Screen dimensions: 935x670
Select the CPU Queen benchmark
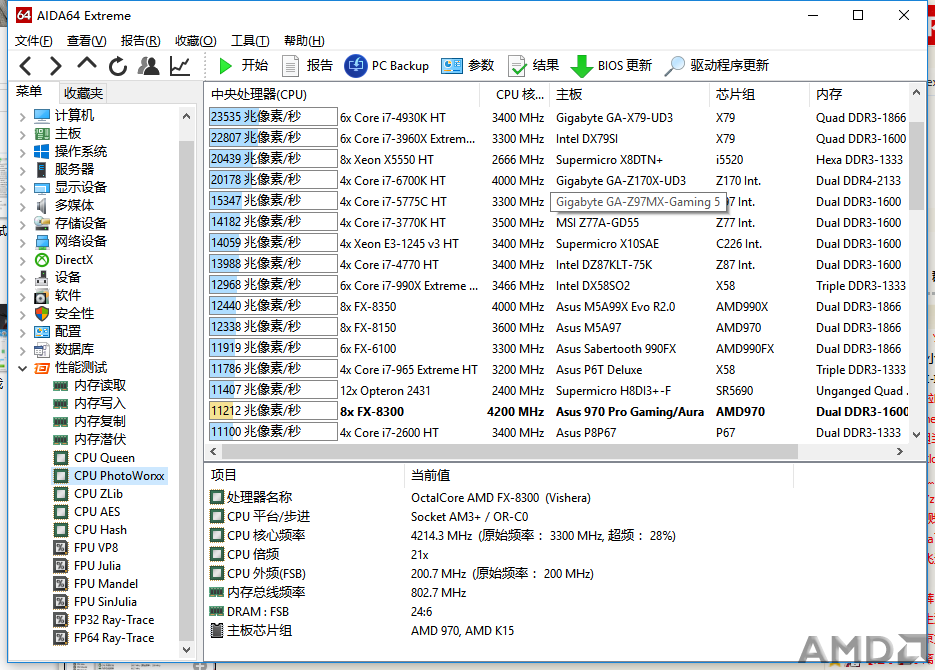point(104,458)
